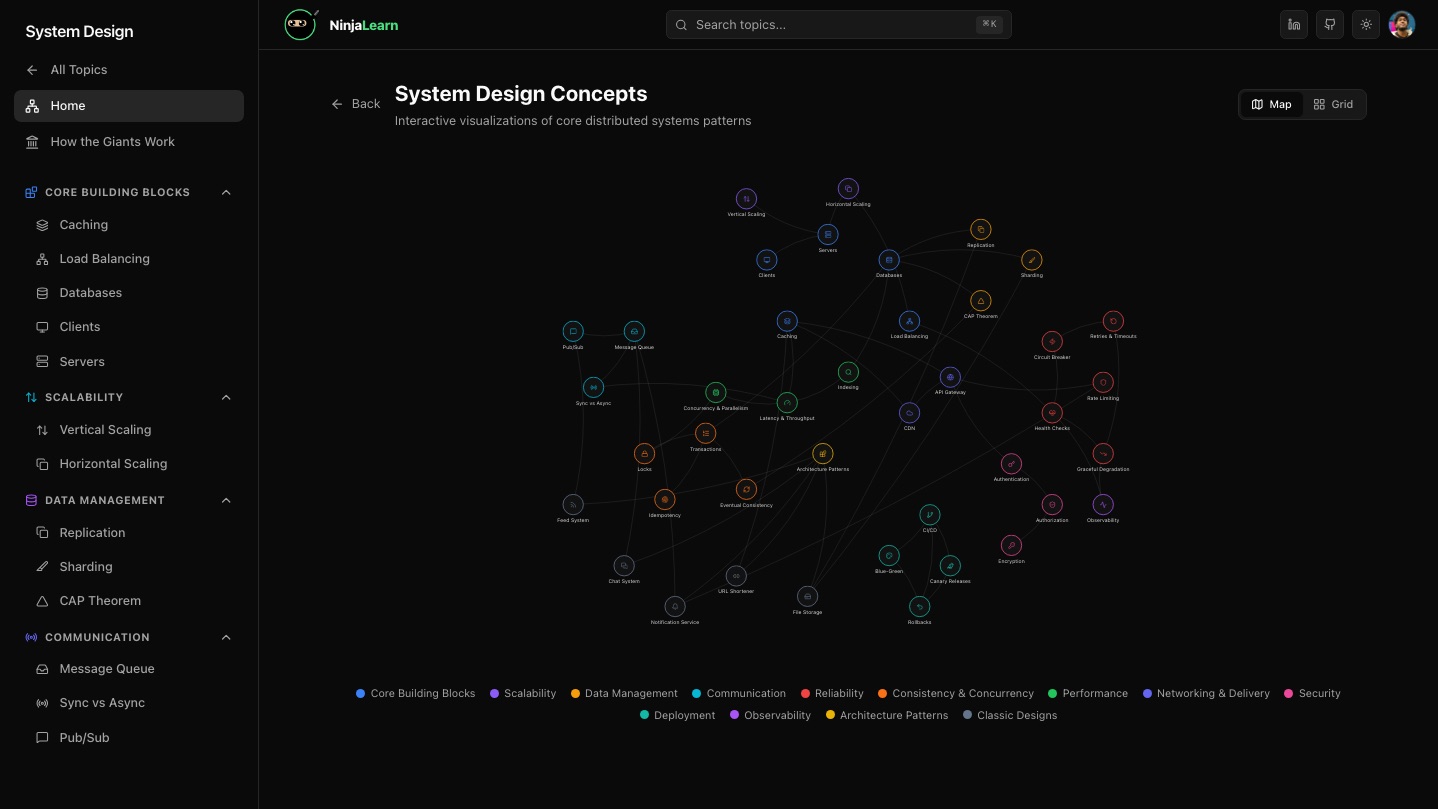Image resolution: width=1438 pixels, height=809 pixels.
Task: Open the Health Checks node
Action: [1052, 413]
